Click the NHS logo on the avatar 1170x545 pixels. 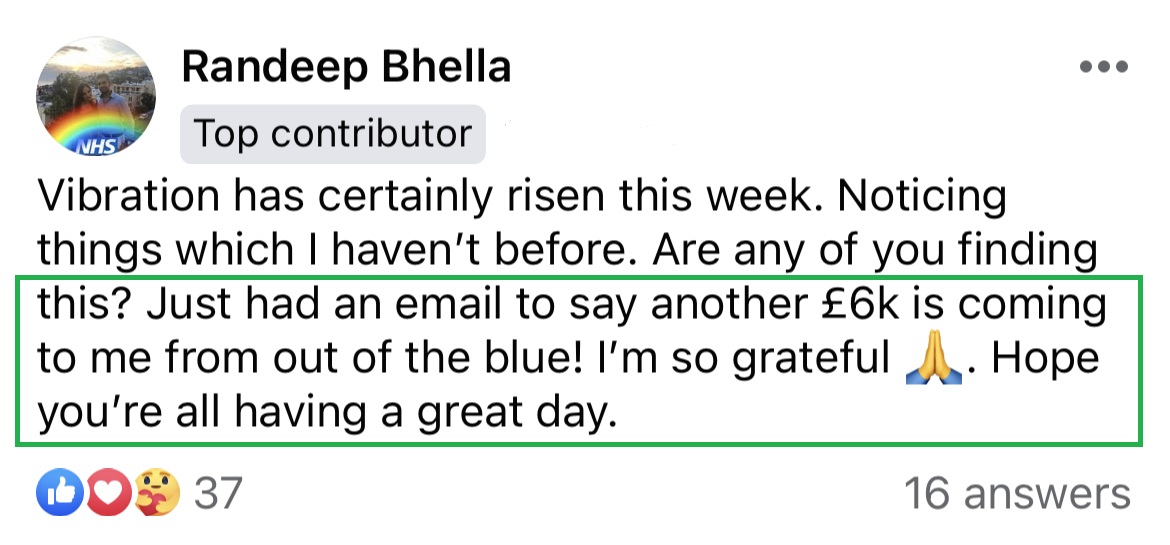point(98,145)
